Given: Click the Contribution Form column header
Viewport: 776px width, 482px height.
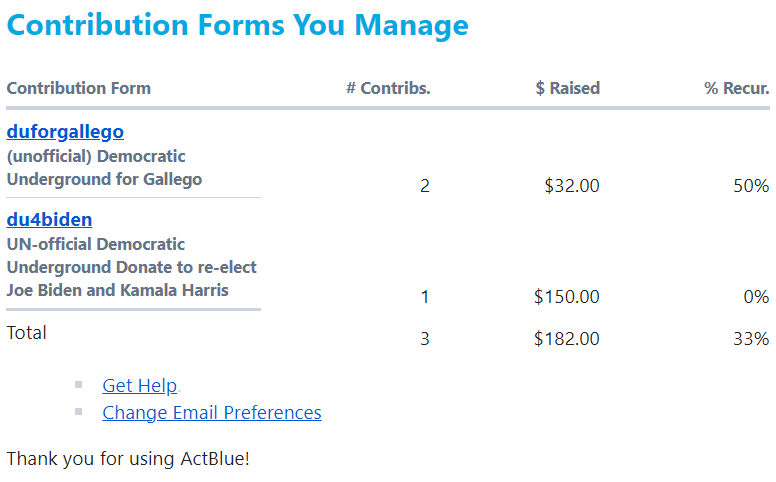Looking at the screenshot, I should coord(78,88).
